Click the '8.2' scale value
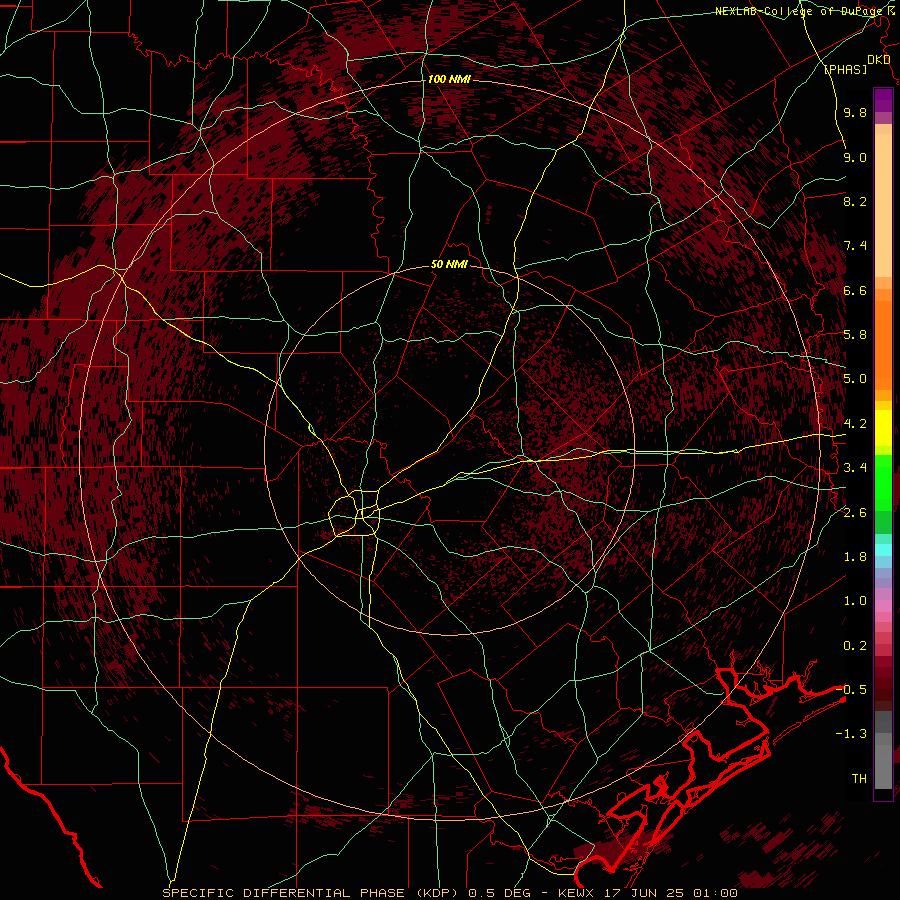Image resolution: width=900 pixels, height=900 pixels. 855,201
